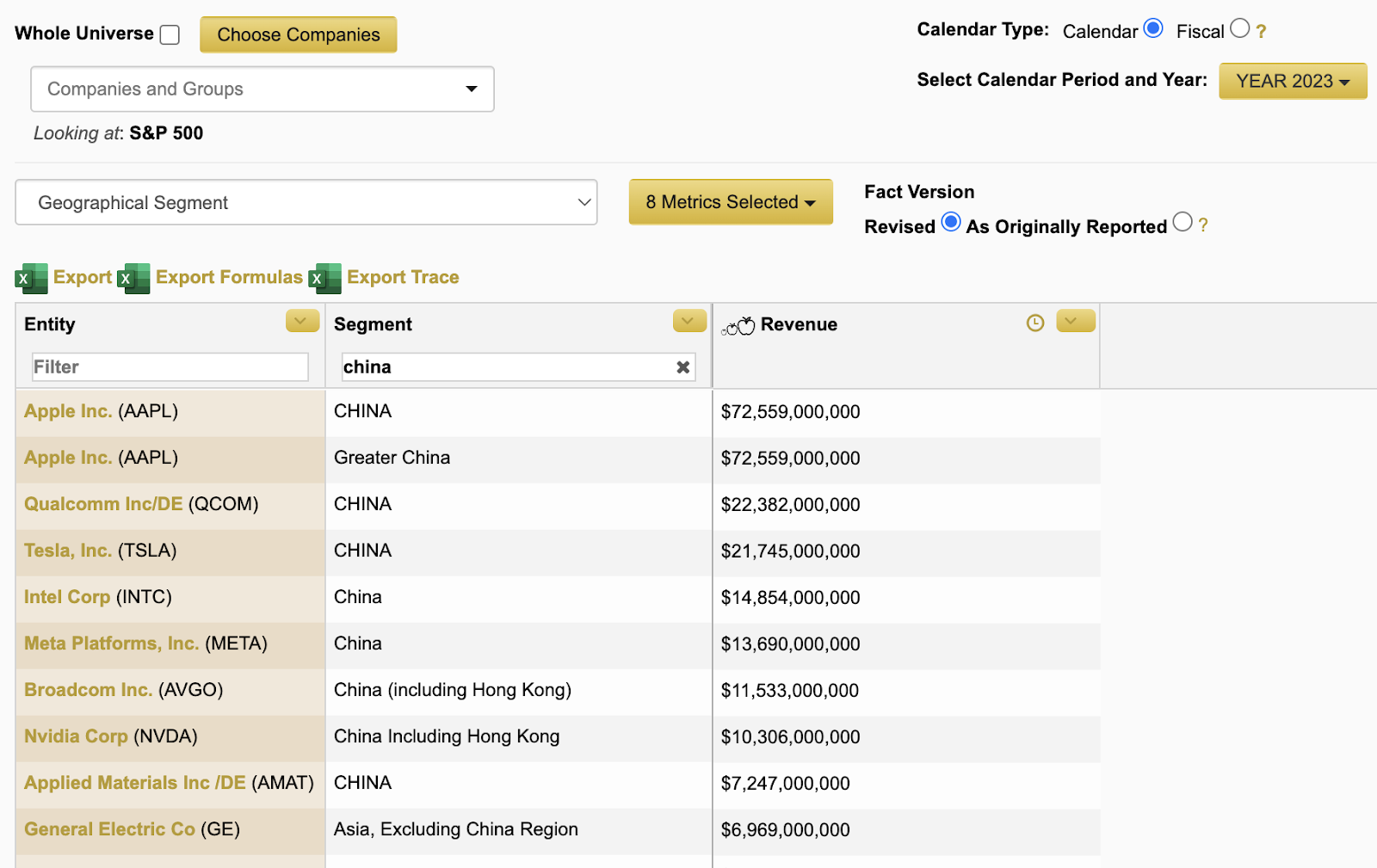
Task: Click Intel revenue $14,854,000,000
Action: (x=790, y=598)
